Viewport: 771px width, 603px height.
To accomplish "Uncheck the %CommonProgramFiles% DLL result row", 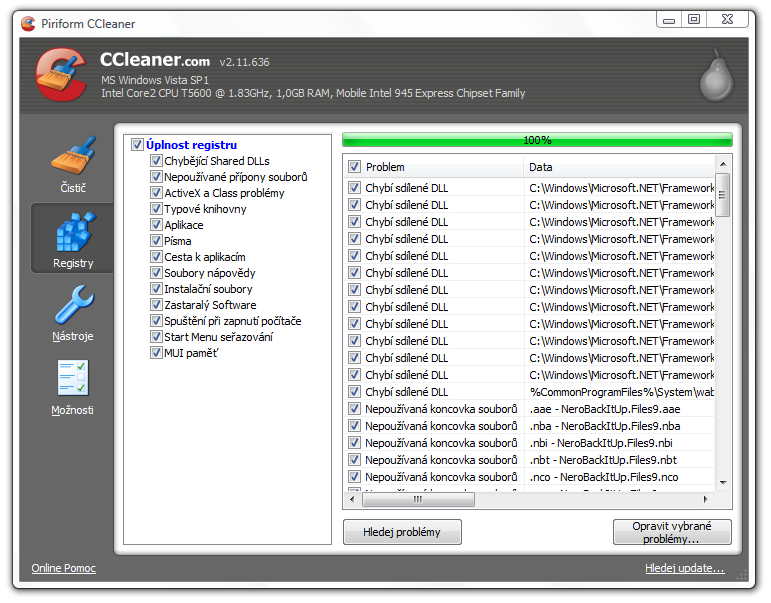I will tap(354, 392).
